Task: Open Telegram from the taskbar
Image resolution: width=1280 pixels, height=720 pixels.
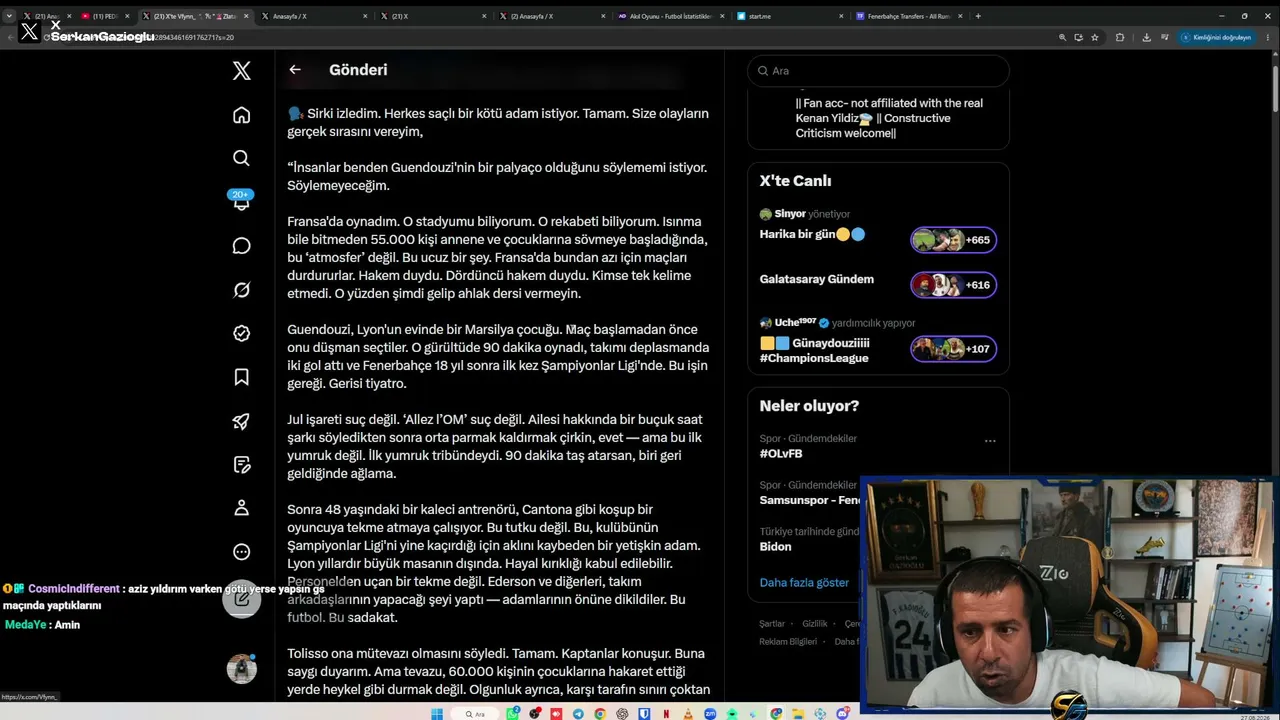Action: point(578,714)
